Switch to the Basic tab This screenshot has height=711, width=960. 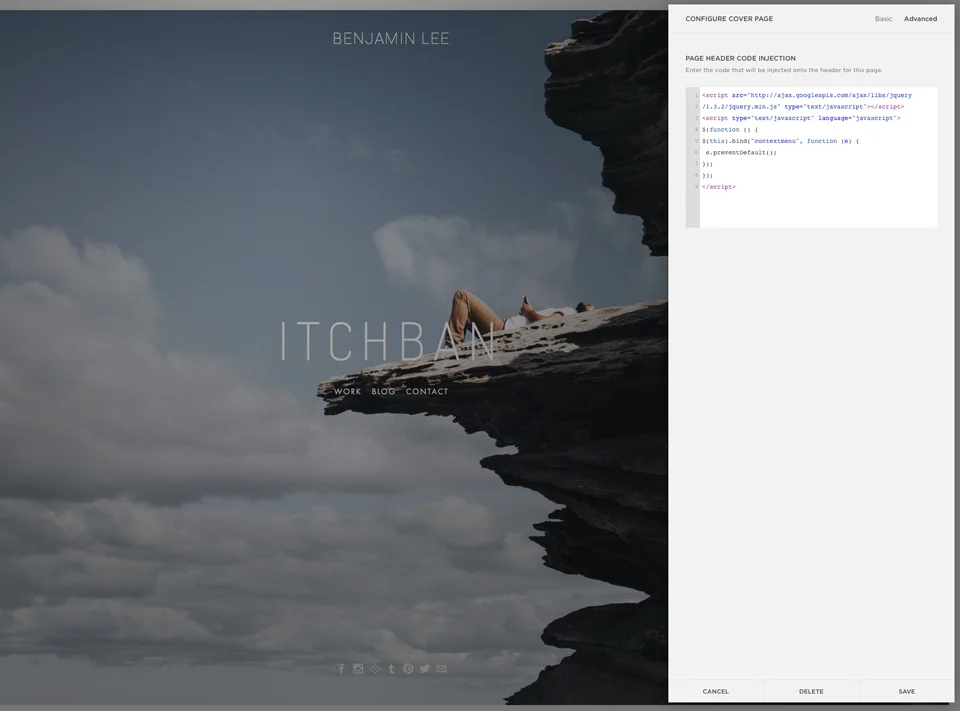click(883, 19)
